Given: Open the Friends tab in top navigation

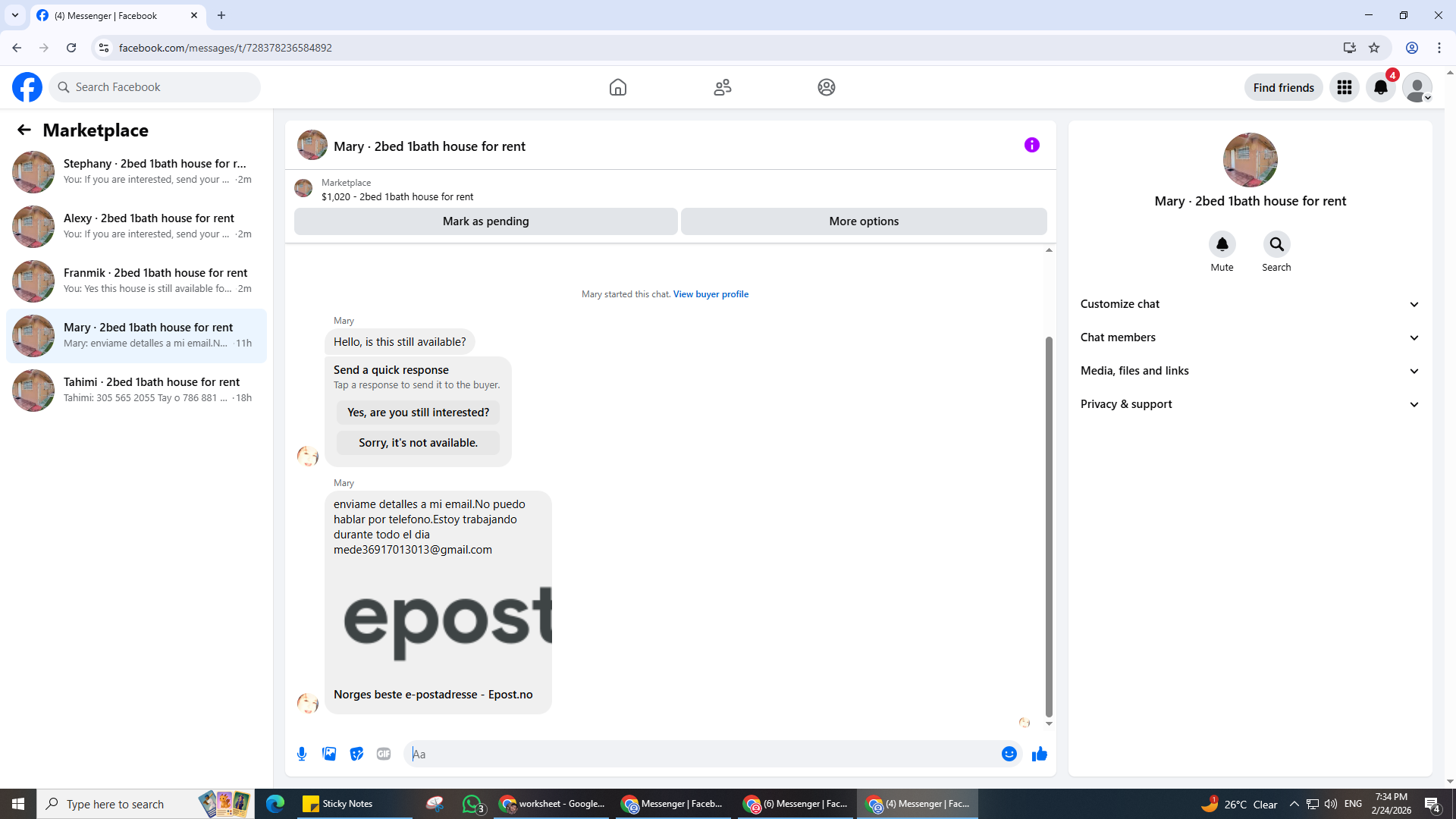Looking at the screenshot, I should 722,87.
